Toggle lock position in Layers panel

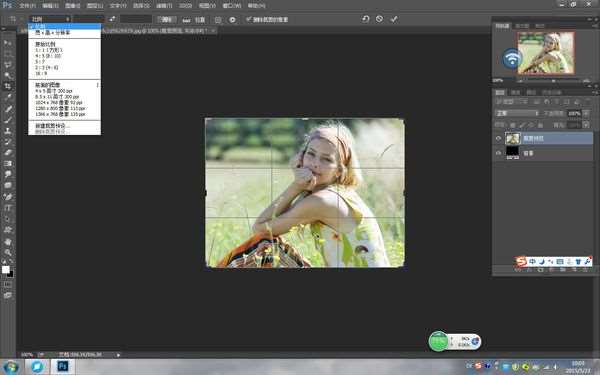click(531, 125)
